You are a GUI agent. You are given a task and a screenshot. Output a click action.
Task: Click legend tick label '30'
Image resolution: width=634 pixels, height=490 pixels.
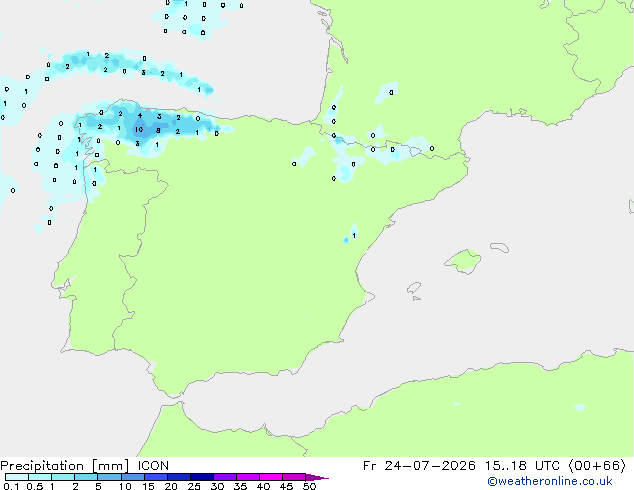217,486
